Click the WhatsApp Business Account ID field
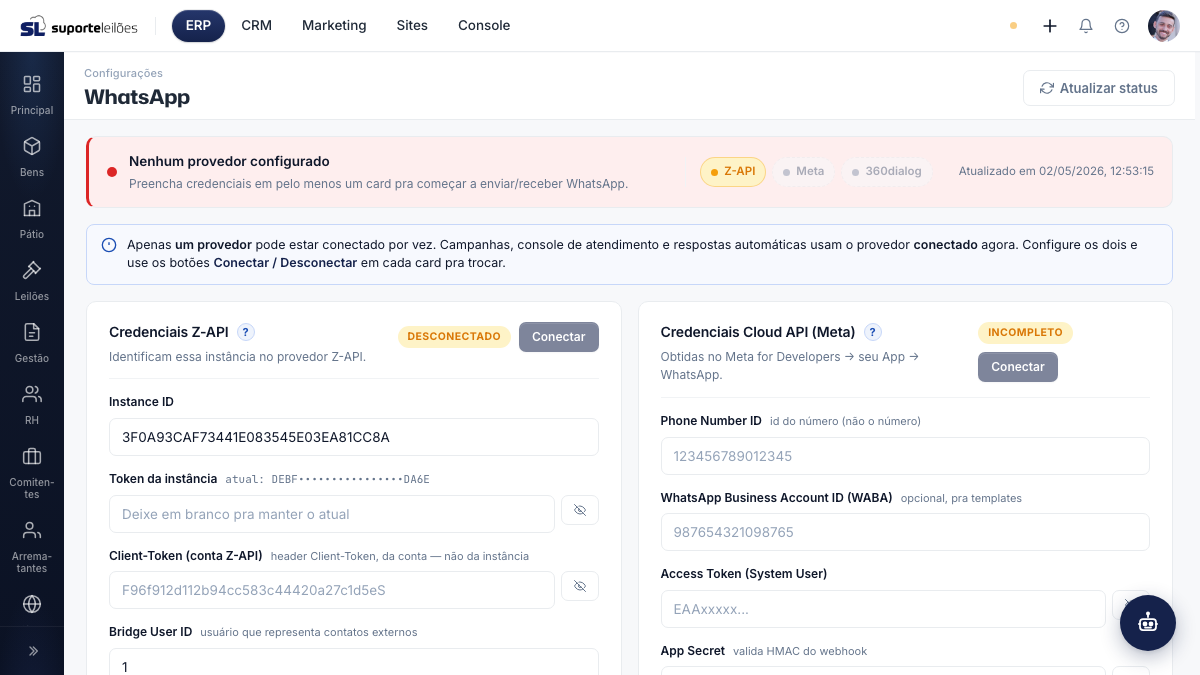The height and width of the screenshot is (675, 1200). [905, 532]
